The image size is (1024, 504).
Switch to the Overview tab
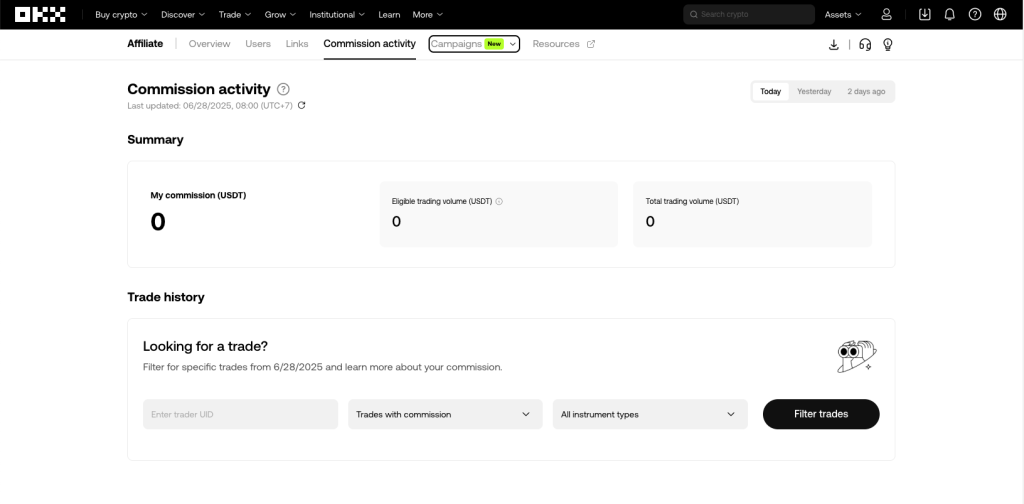pyautogui.click(x=209, y=44)
